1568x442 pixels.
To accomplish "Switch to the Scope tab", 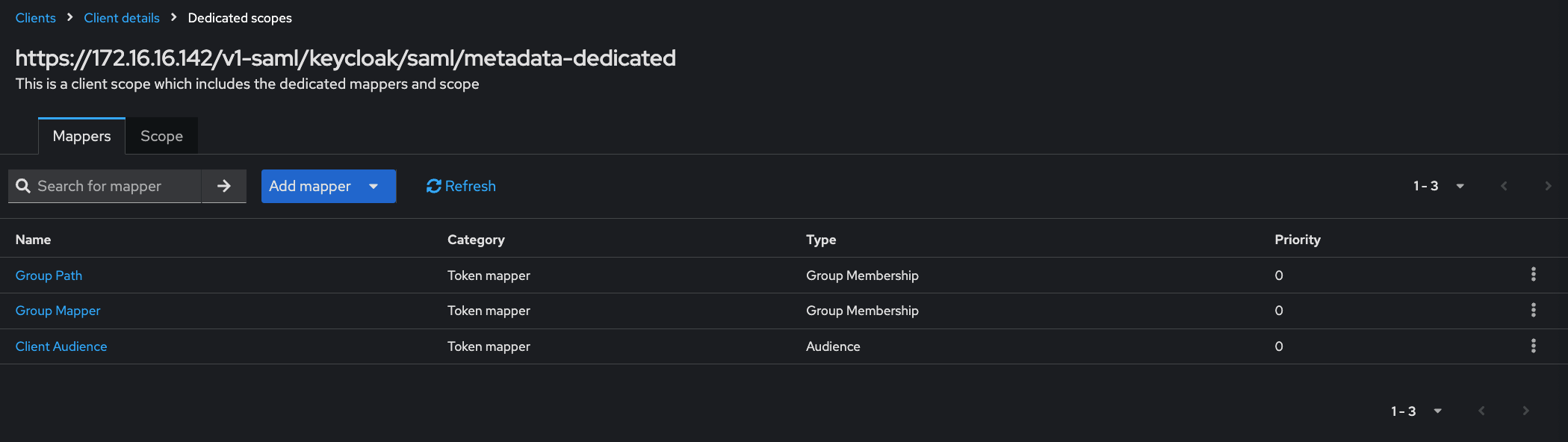I will [x=161, y=136].
